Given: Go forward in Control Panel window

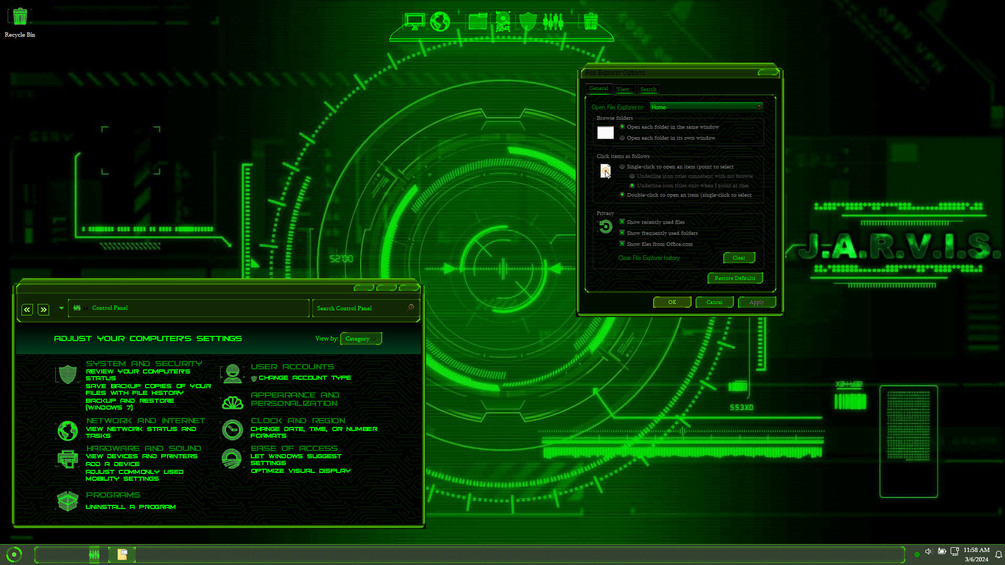Looking at the screenshot, I should (44, 309).
